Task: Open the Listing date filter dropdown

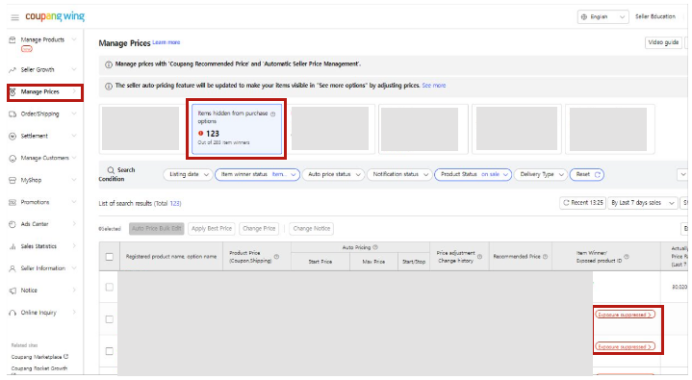Action: point(188,175)
